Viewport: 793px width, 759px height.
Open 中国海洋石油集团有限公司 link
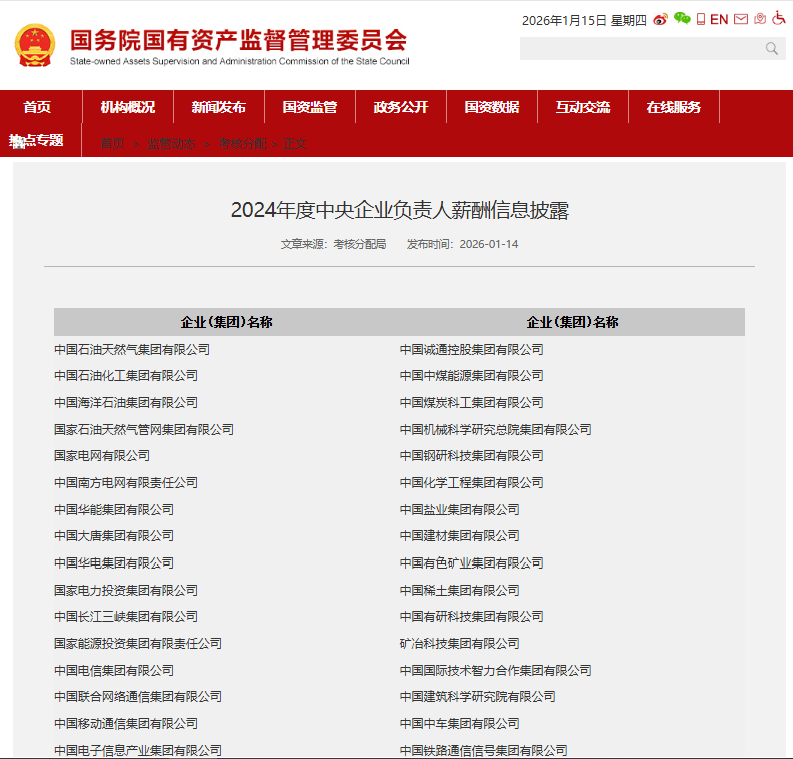[x=126, y=403]
